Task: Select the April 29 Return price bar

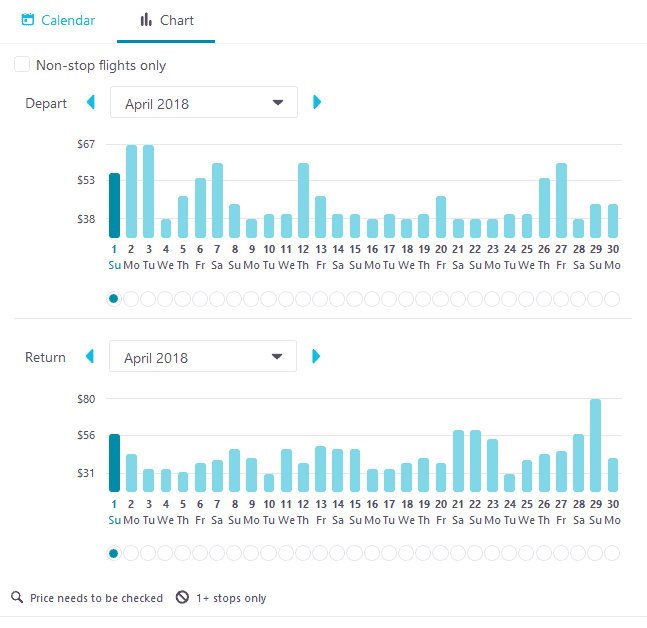Action: pyautogui.click(x=595, y=446)
